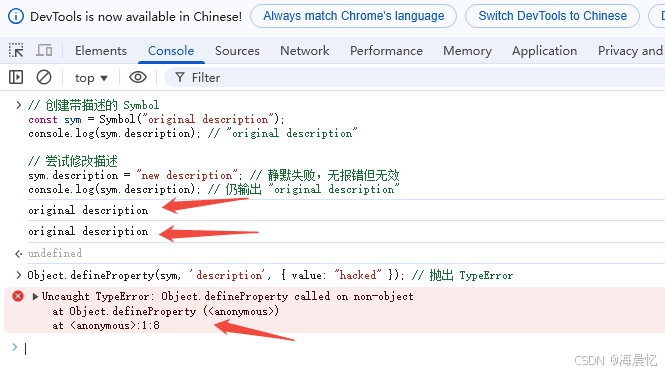Focus the console Filter input field
The image size is (665, 374).
(x=415, y=78)
